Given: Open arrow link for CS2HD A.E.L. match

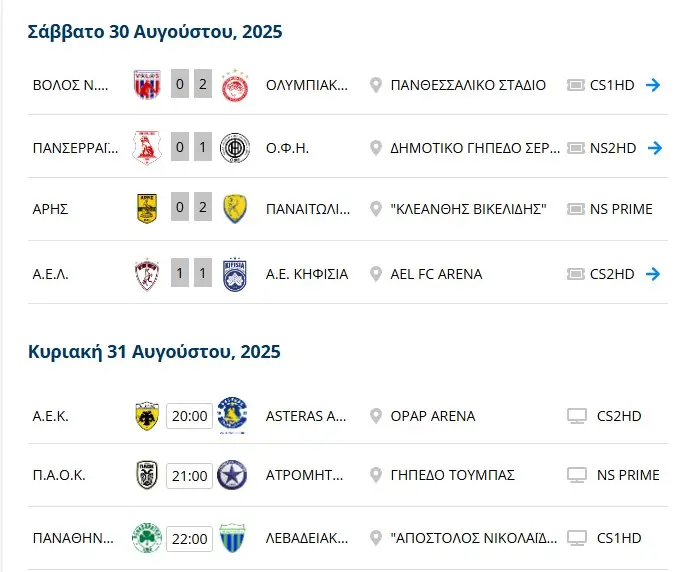Looking at the screenshot, I should click(654, 274).
